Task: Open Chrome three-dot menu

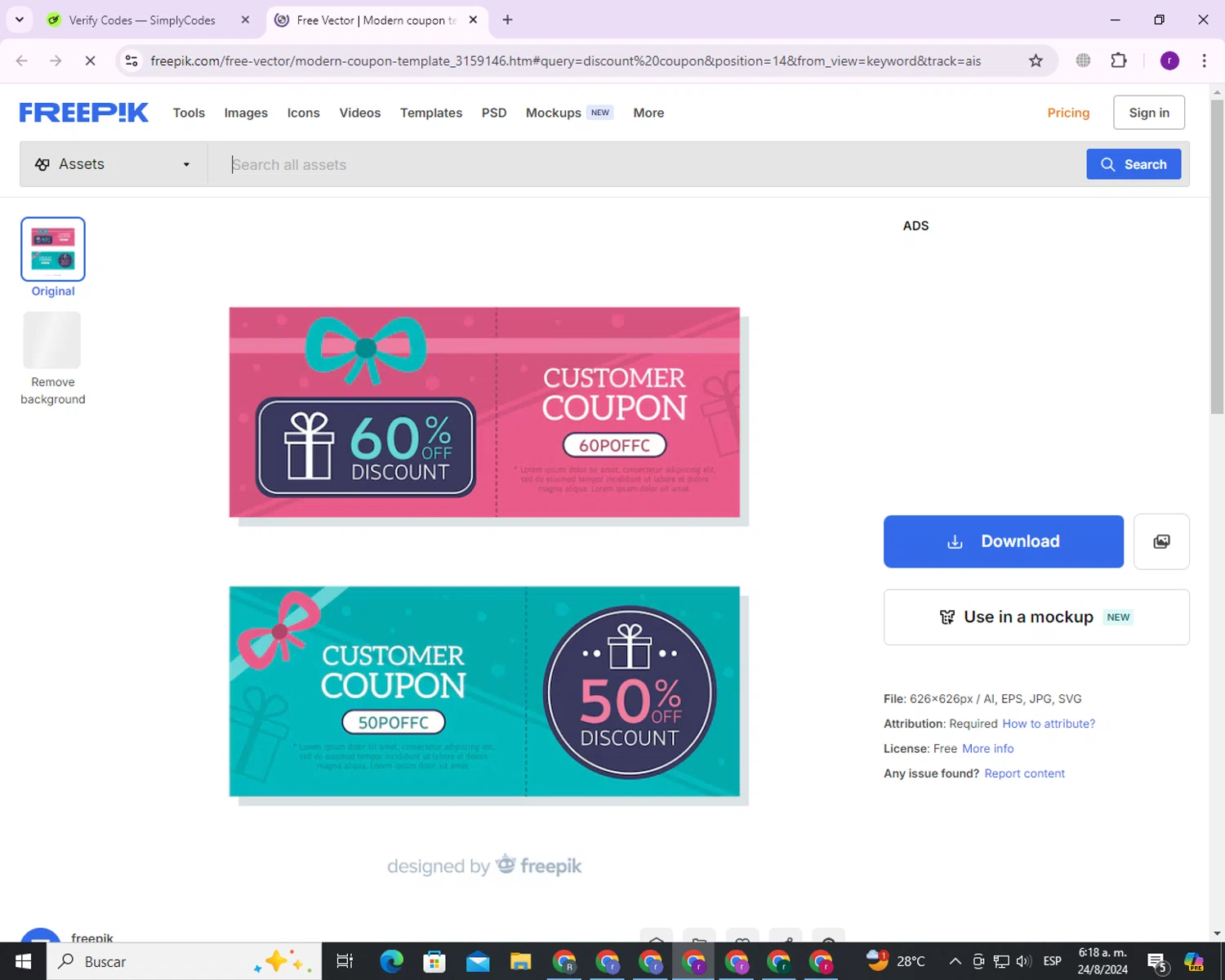Action: coord(1204,60)
